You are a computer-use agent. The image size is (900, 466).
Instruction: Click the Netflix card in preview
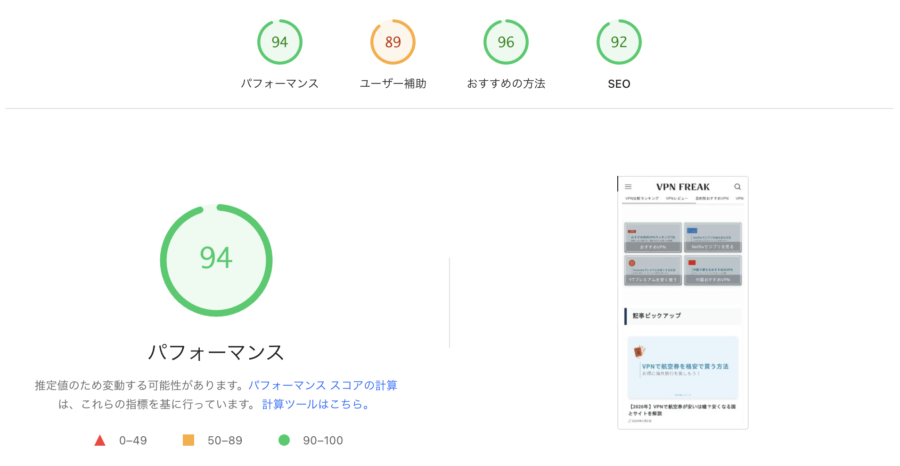coord(713,238)
